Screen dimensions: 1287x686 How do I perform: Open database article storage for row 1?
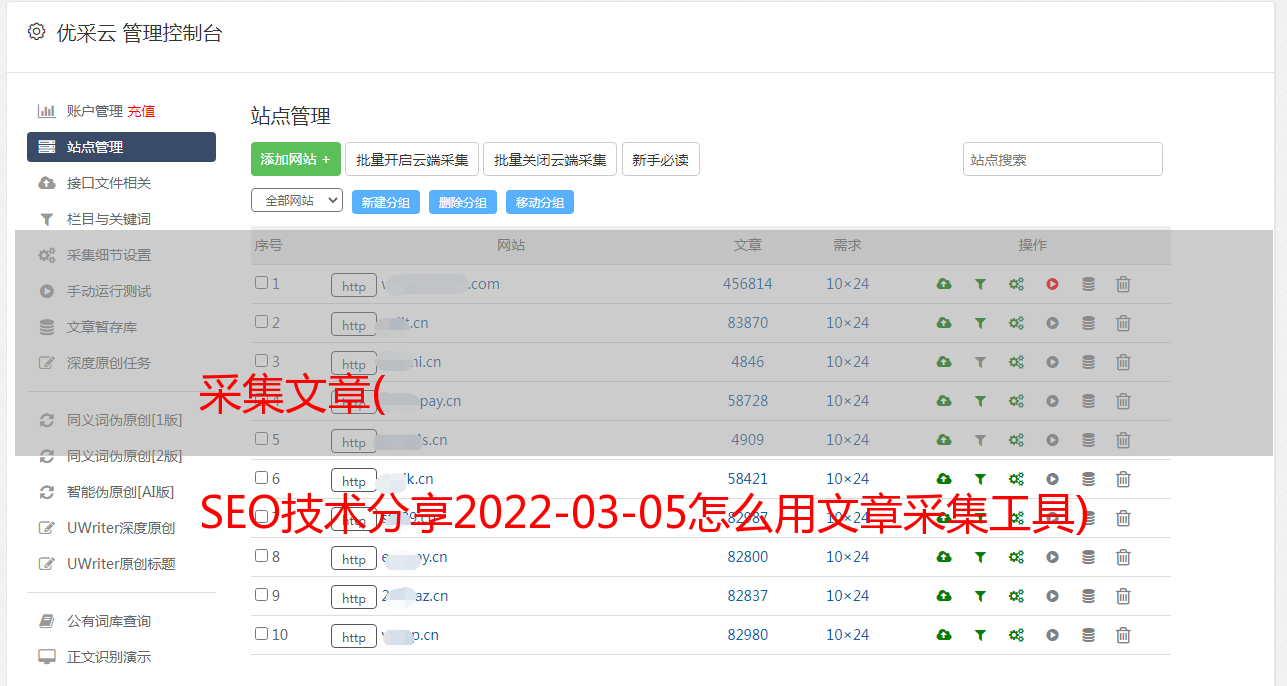(x=1088, y=284)
